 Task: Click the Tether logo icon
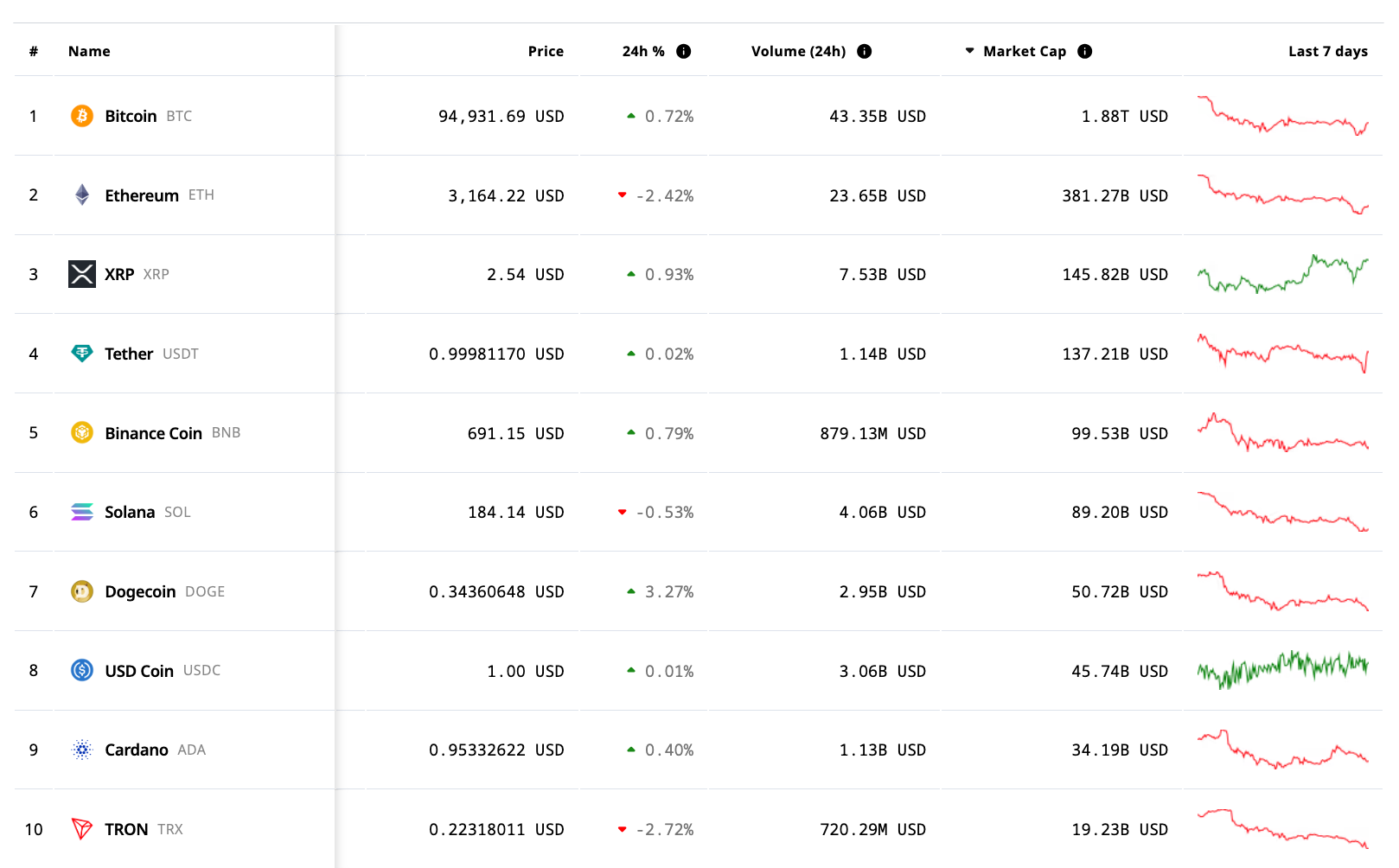(82, 354)
